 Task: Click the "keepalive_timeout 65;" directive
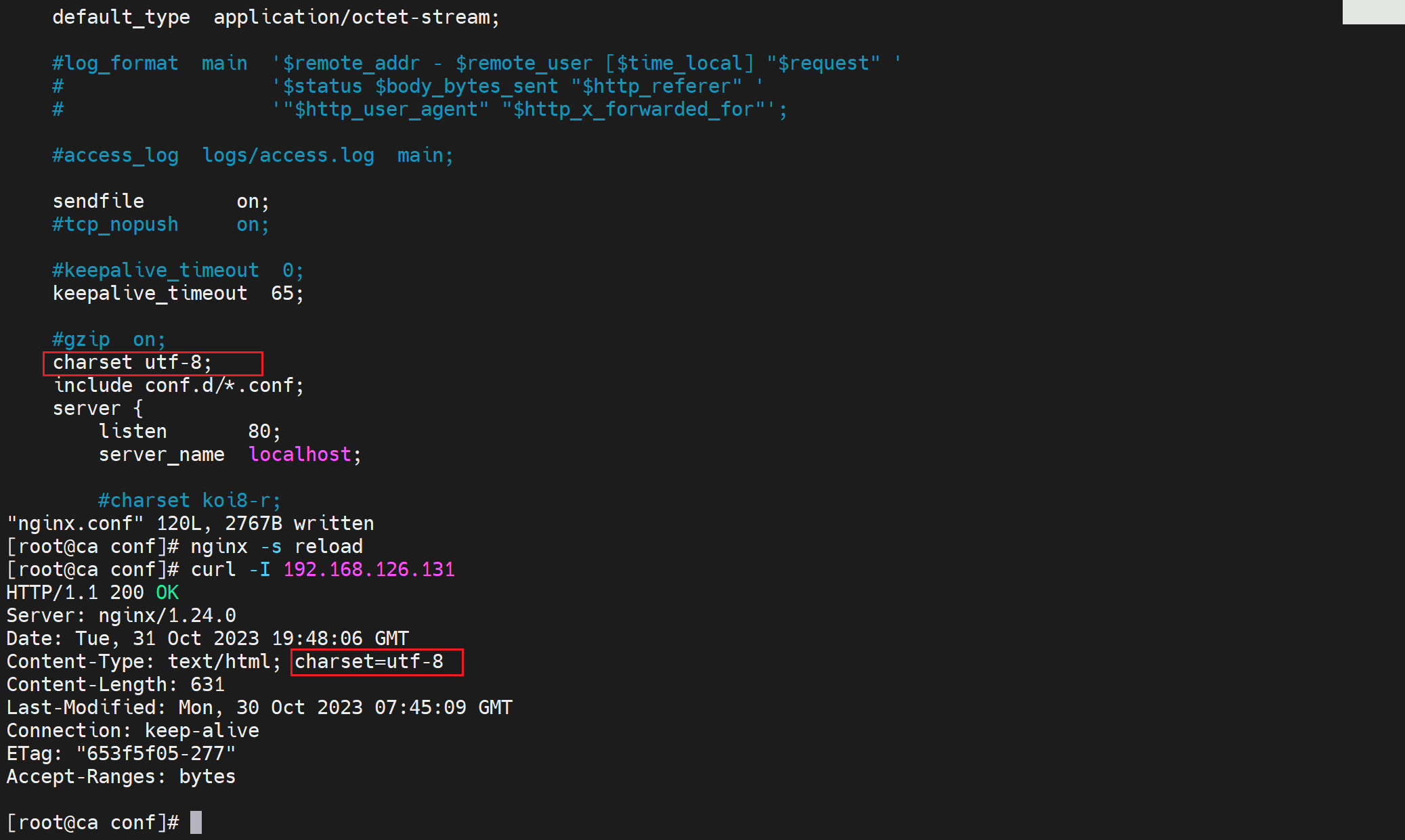tap(178, 293)
